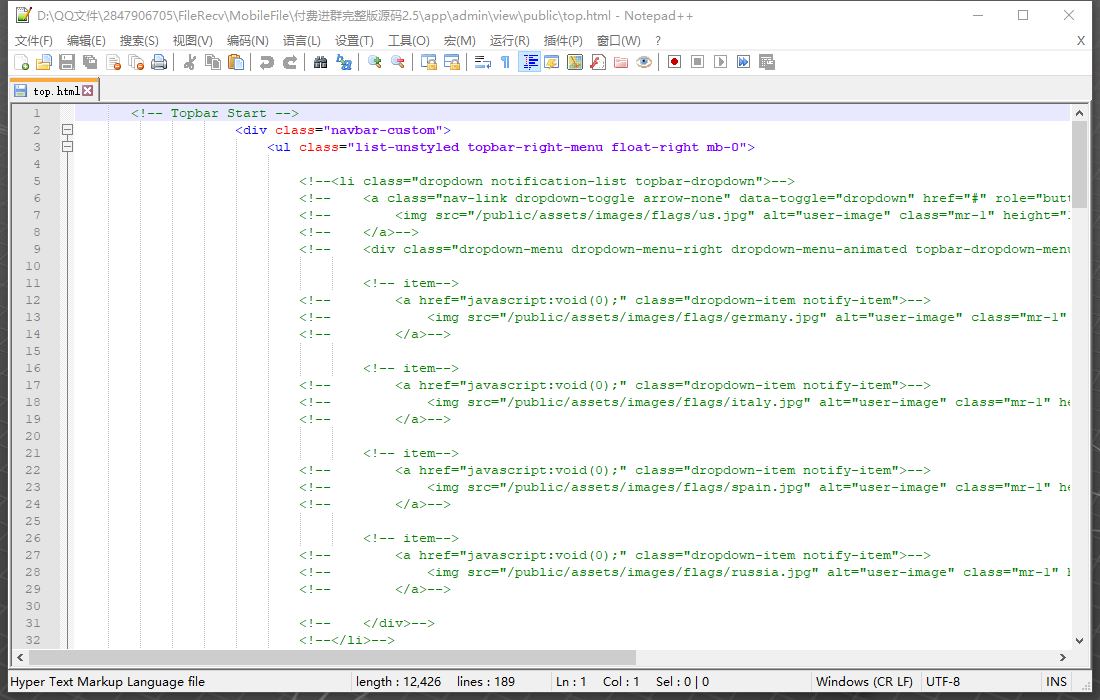The height and width of the screenshot is (700, 1100).
Task: Save the current file via the Save icon
Action: coord(67,62)
